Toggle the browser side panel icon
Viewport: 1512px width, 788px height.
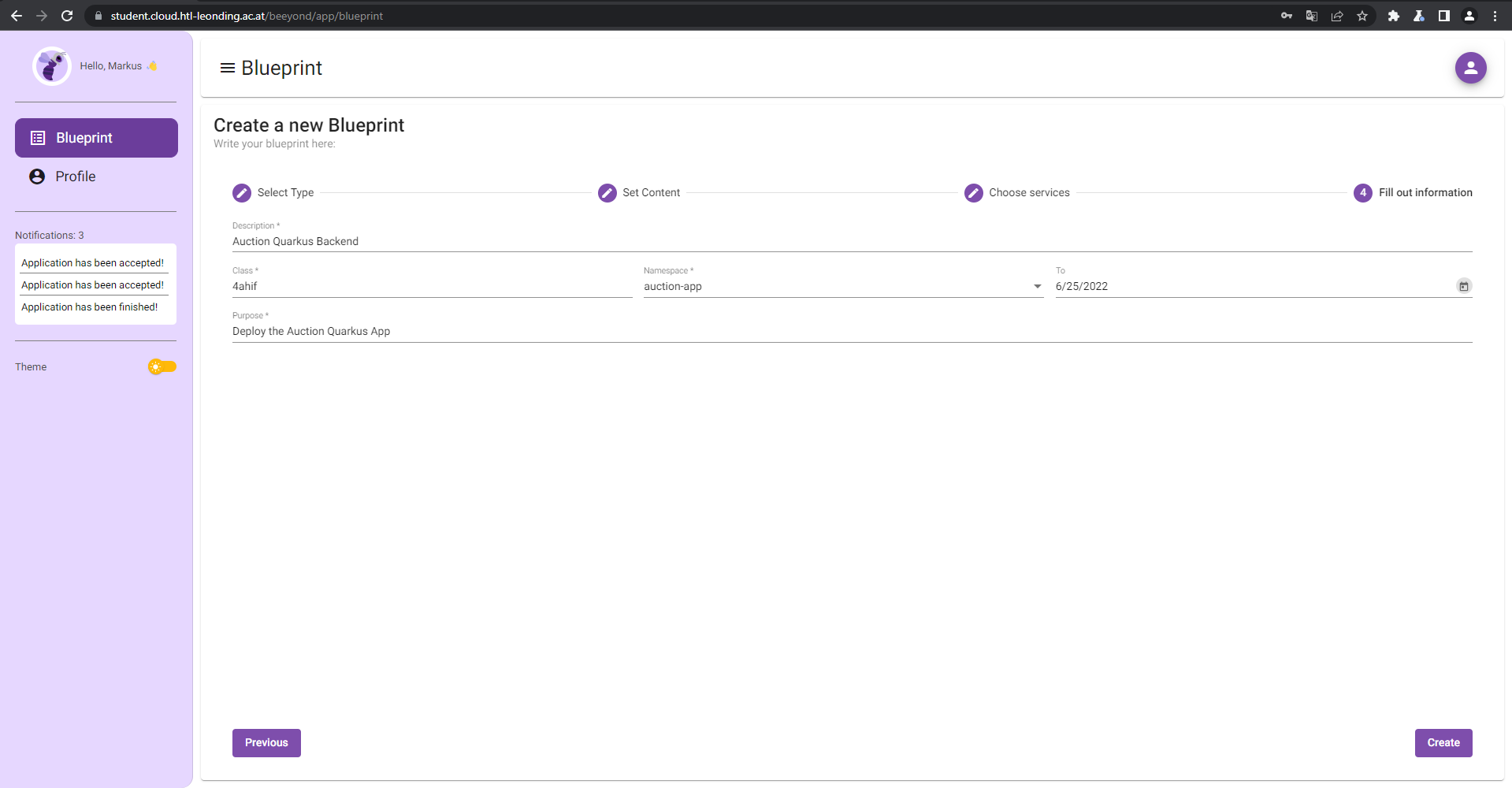click(1444, 16)
